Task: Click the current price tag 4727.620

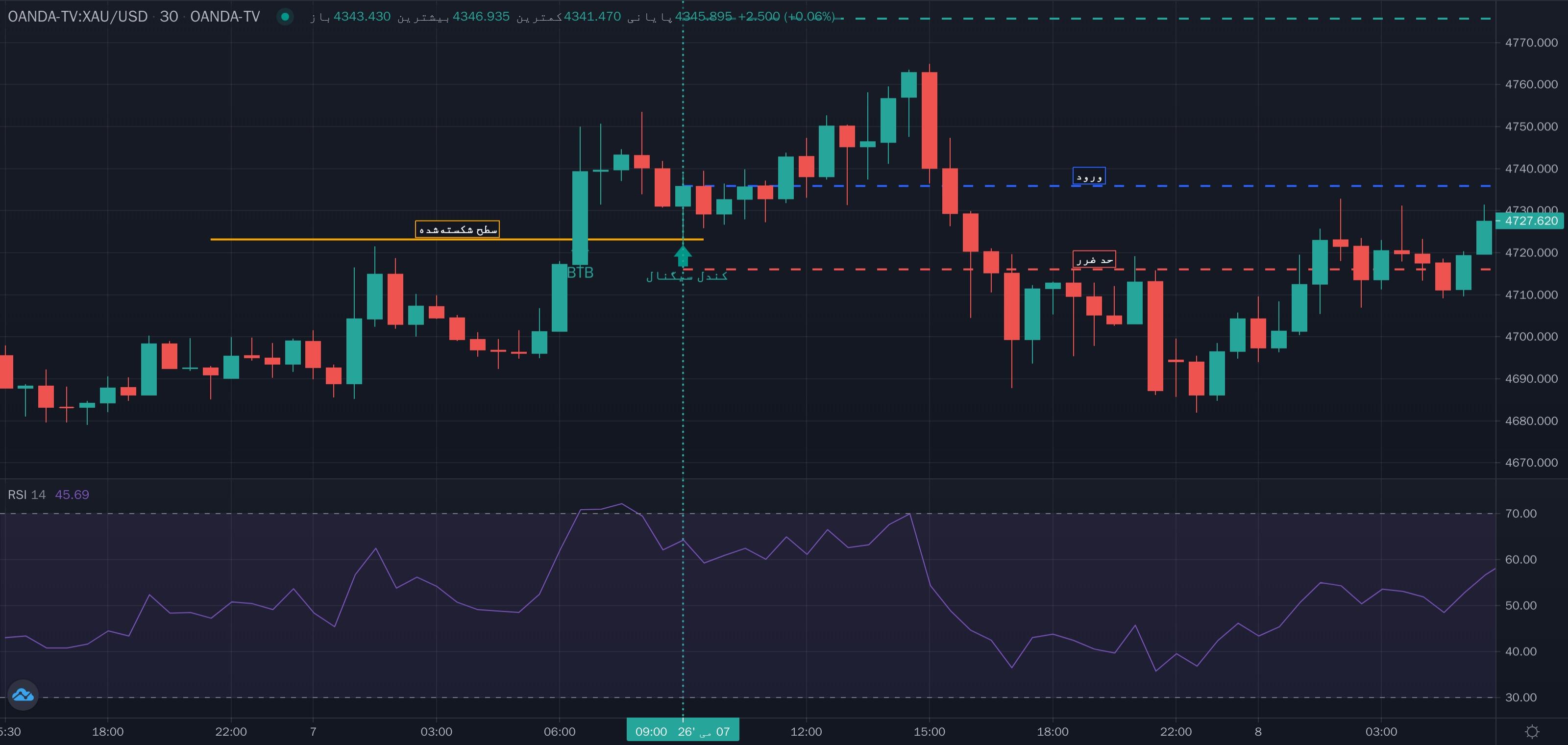Action: click(1530, 221)
